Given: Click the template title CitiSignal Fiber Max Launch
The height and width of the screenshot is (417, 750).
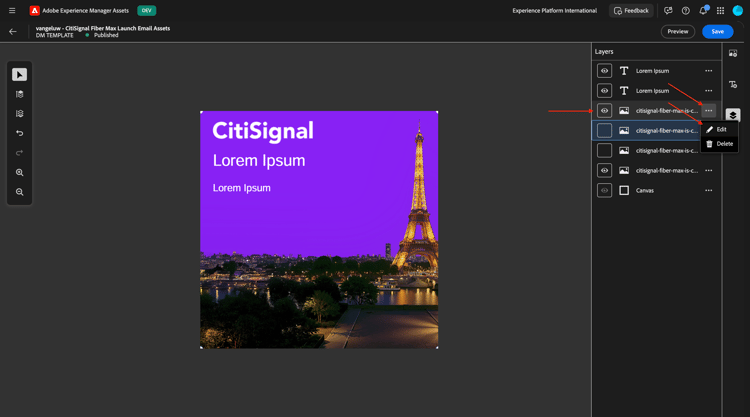Looking at the screenshot, I should click(103, 28).
